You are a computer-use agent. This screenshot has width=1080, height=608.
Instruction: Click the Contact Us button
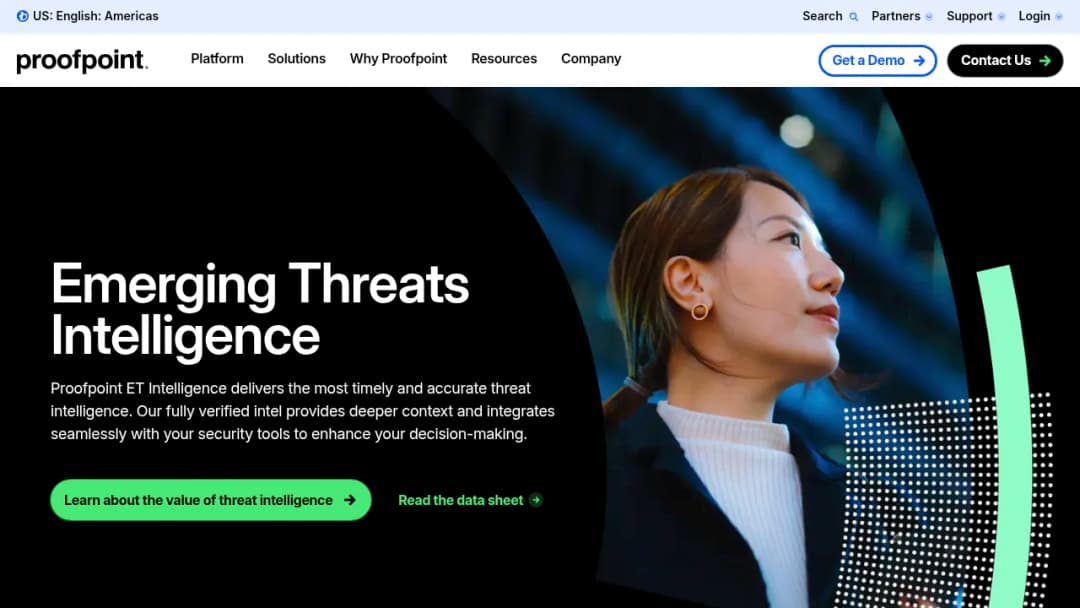(x=1005, y=61)
